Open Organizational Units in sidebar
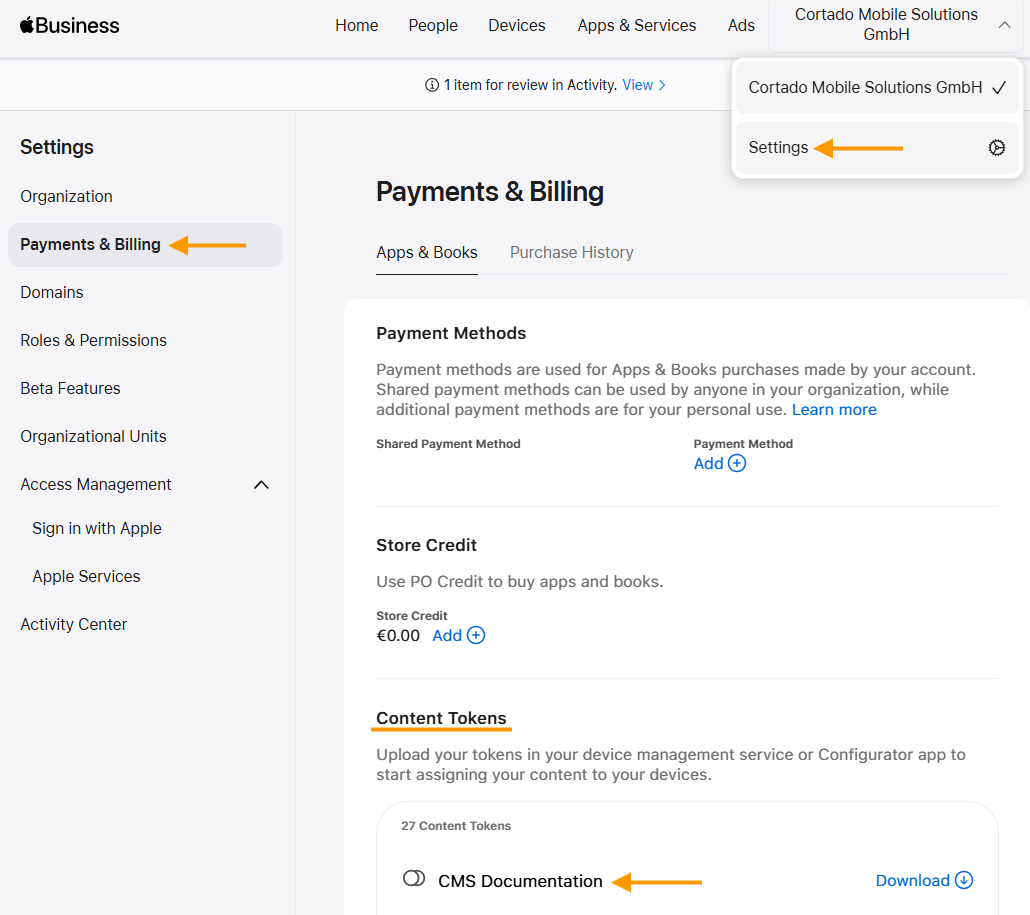The image size is (1030, 915). (93, 436)
